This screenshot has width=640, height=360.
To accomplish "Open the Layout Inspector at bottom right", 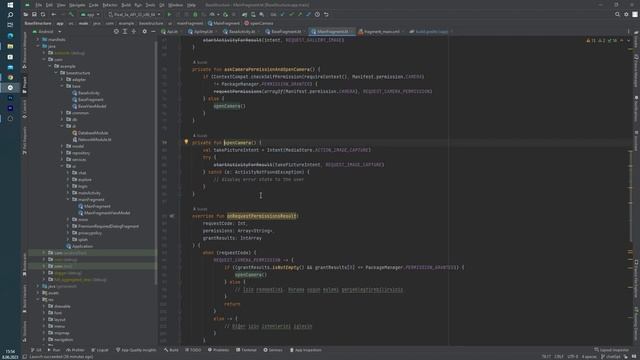I will click(x=611, y=350).
